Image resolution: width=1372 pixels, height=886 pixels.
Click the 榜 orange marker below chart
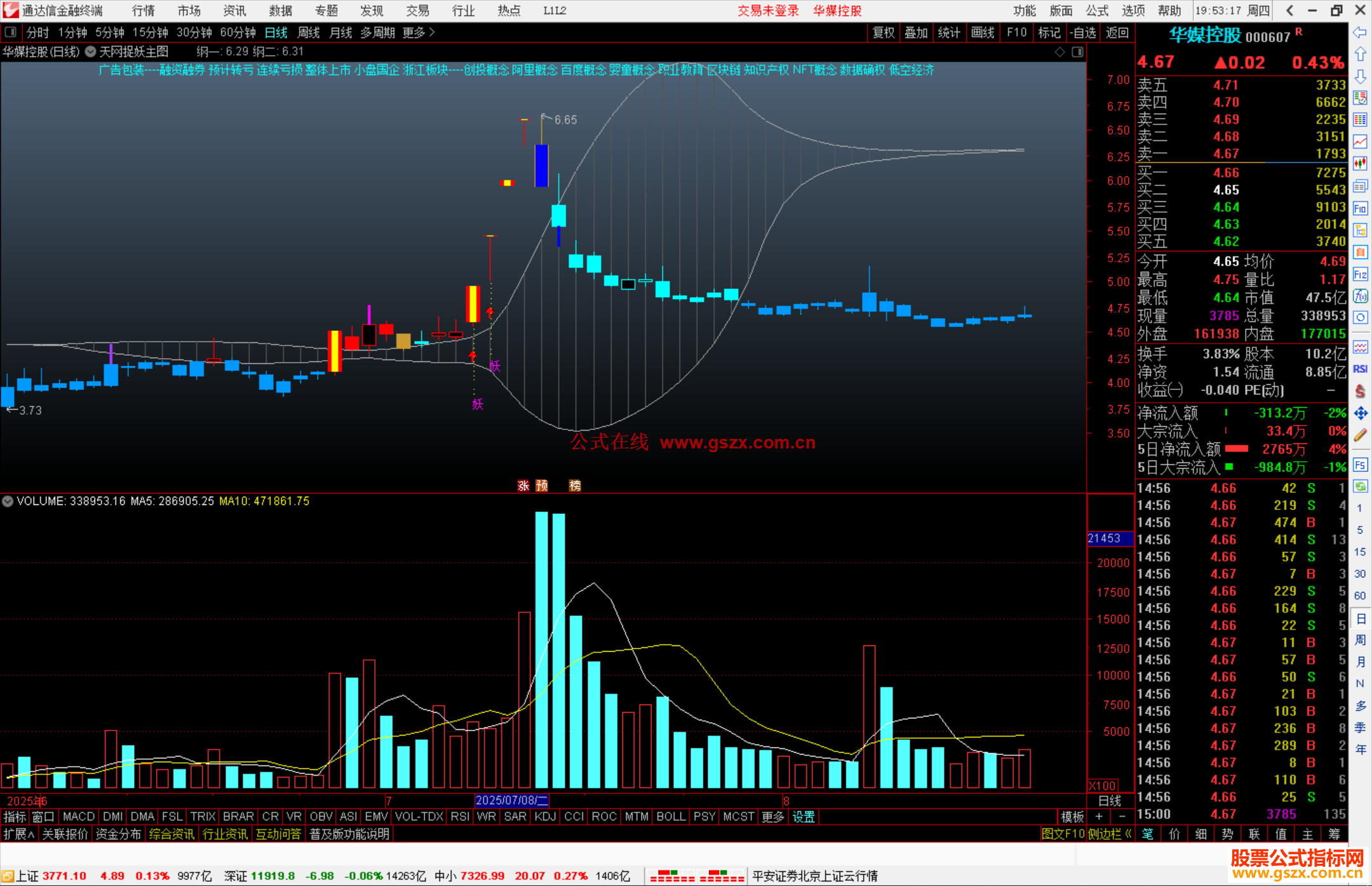pos(575,485)
